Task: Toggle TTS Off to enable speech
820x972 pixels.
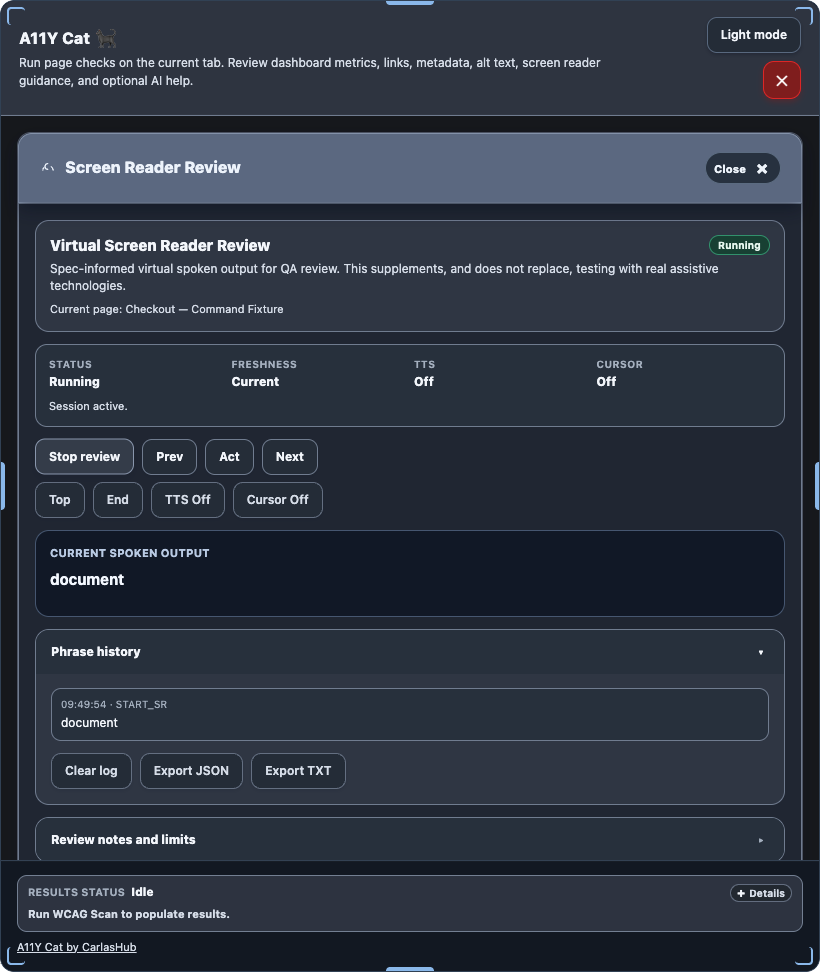Action: [187, 499]
